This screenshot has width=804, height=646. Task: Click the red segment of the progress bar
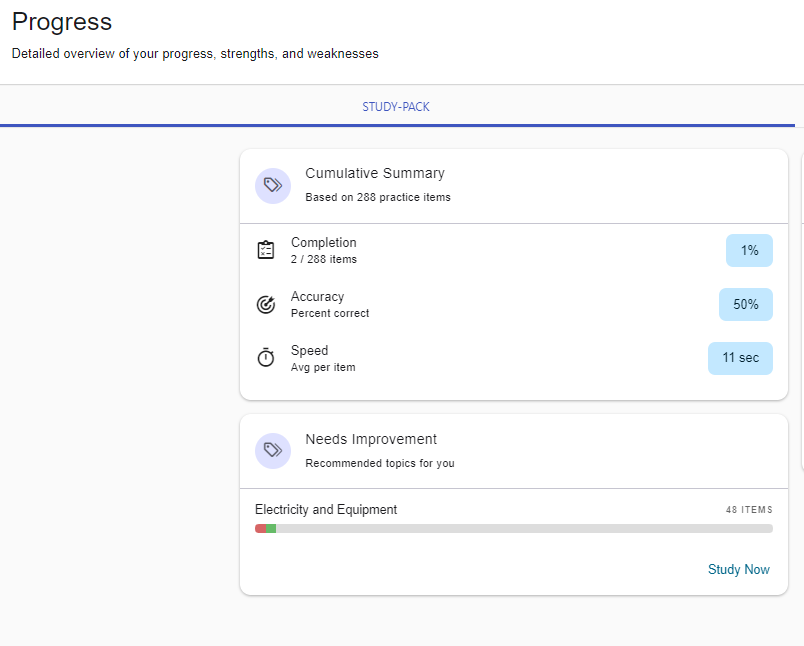point(260,529)
